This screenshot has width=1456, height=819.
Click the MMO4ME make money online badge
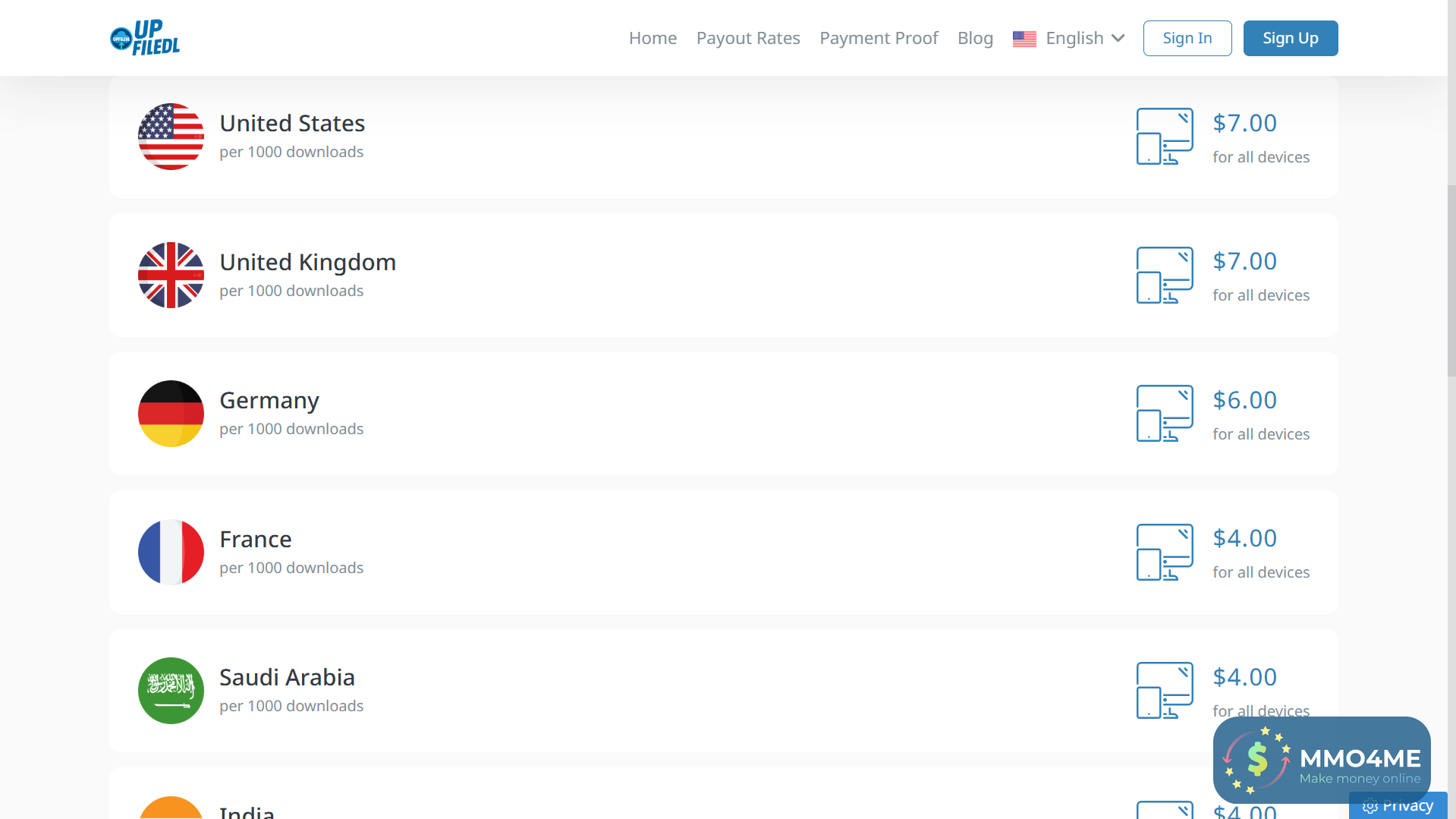click(x=1321, y=760)
